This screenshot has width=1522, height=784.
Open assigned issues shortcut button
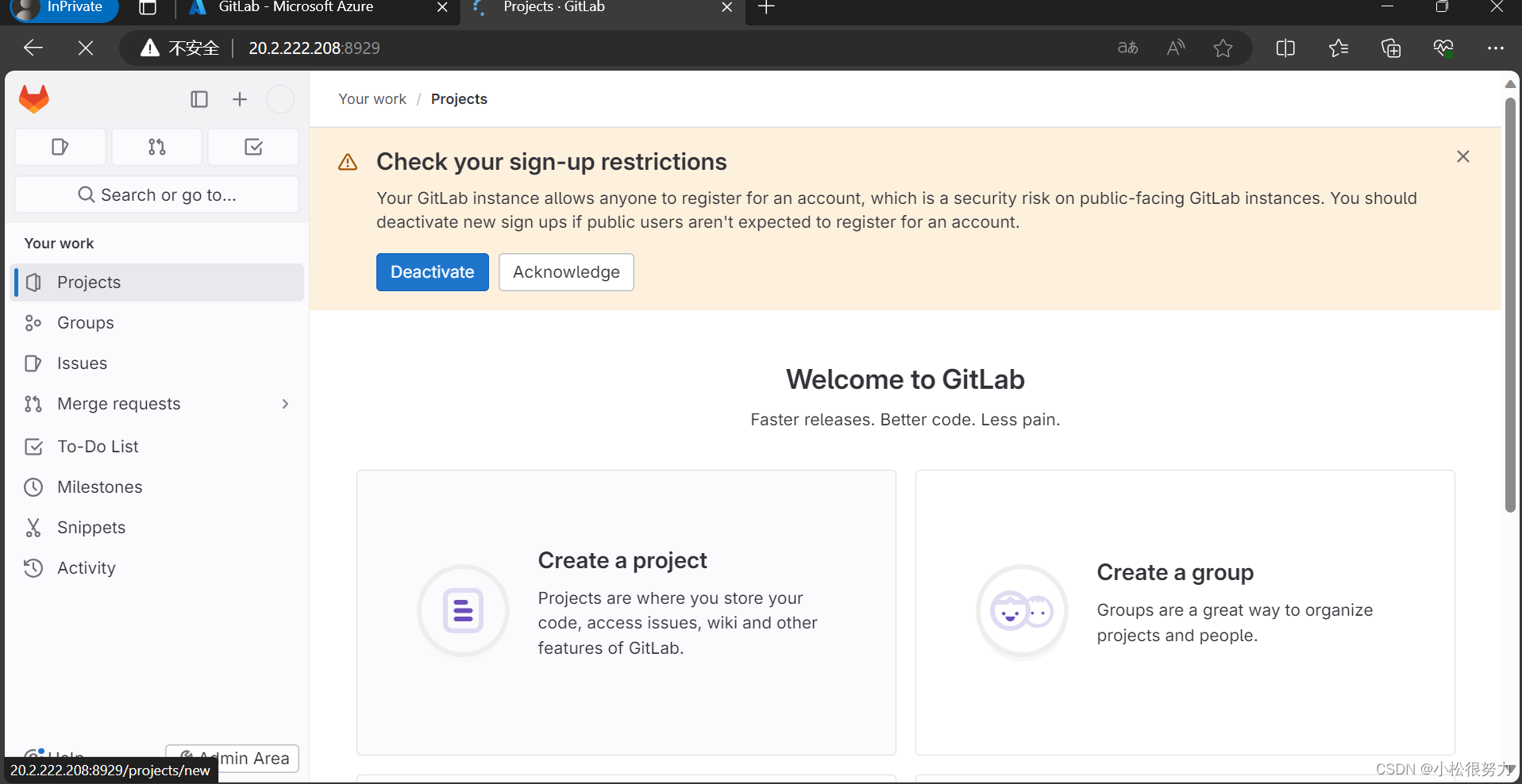coord(60,147)
